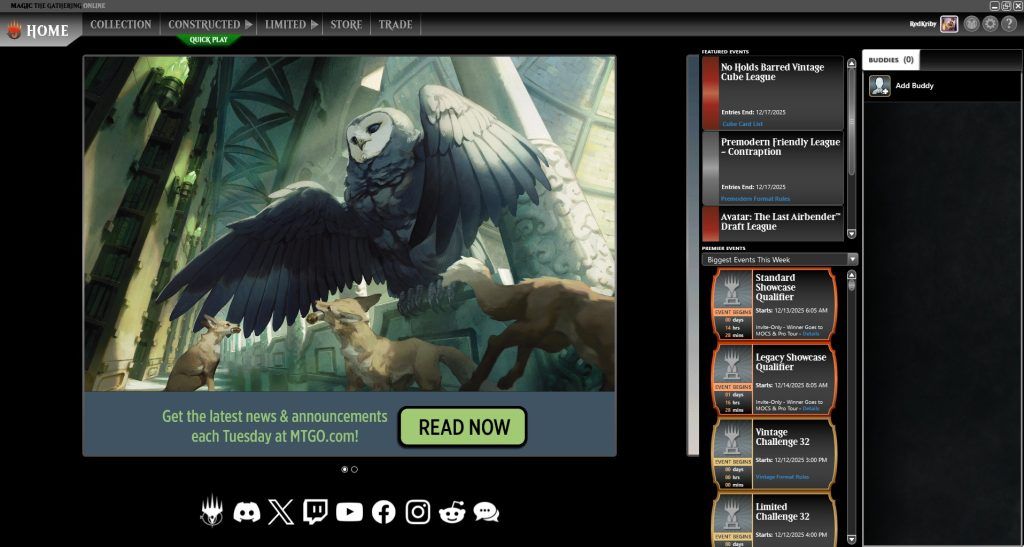Open the Twitch social icon

tap(315, 512)
